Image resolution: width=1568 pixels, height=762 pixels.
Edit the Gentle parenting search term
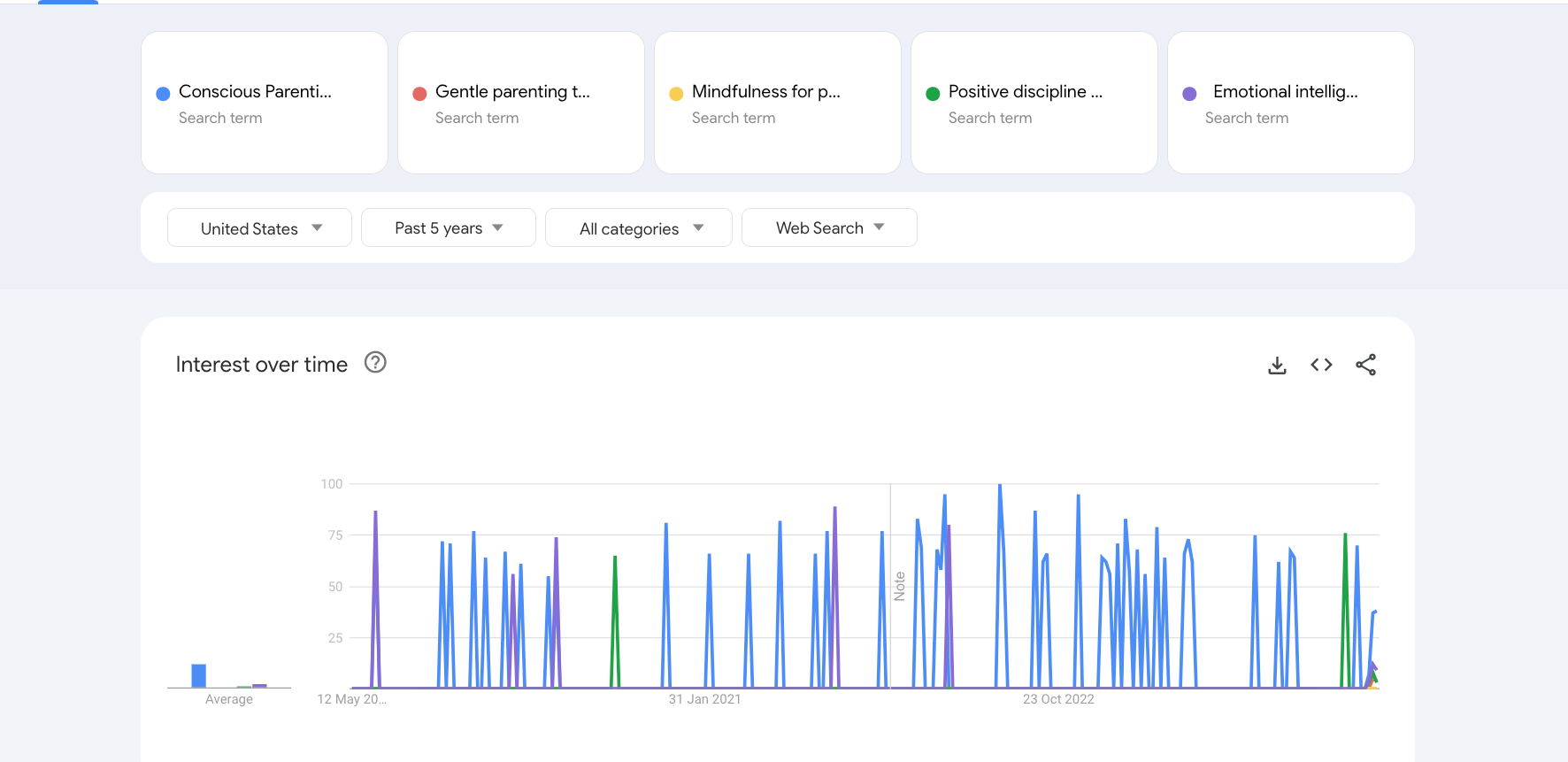click(511, 92)
